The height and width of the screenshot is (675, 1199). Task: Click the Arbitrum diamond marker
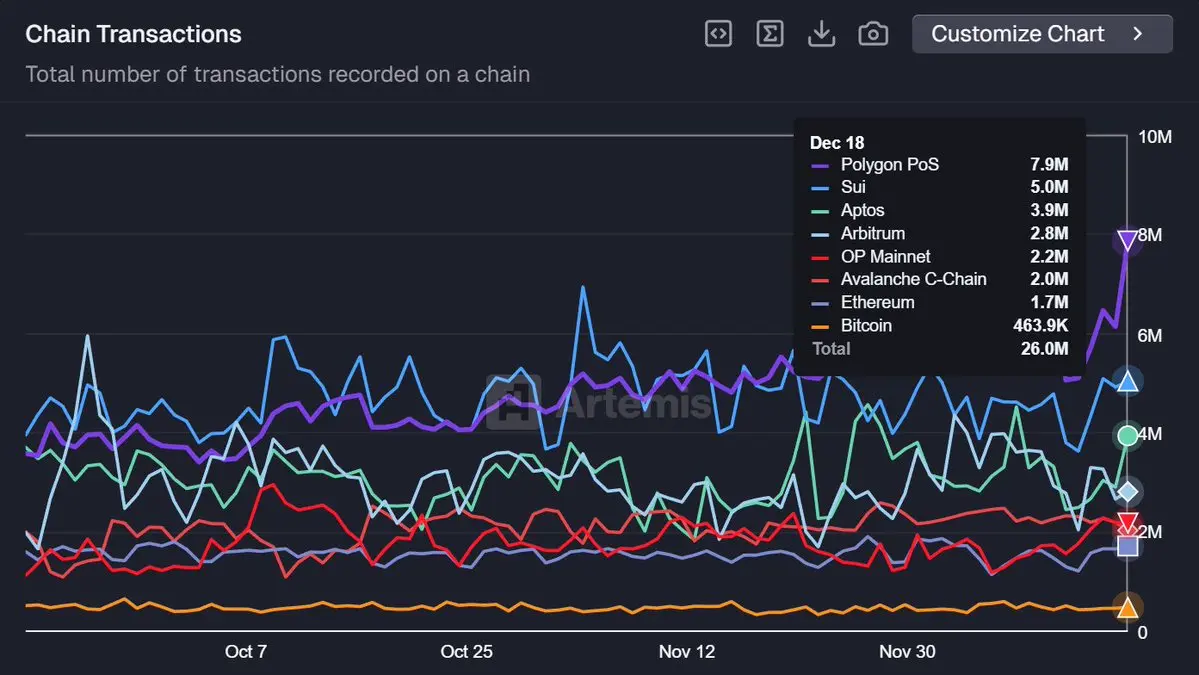[1128, 491]
